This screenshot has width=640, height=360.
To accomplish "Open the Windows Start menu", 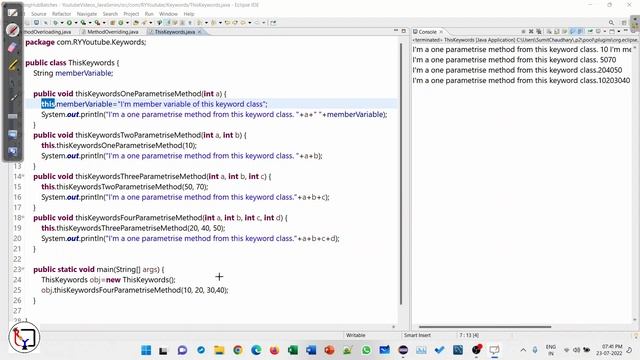I will [146, 350].
